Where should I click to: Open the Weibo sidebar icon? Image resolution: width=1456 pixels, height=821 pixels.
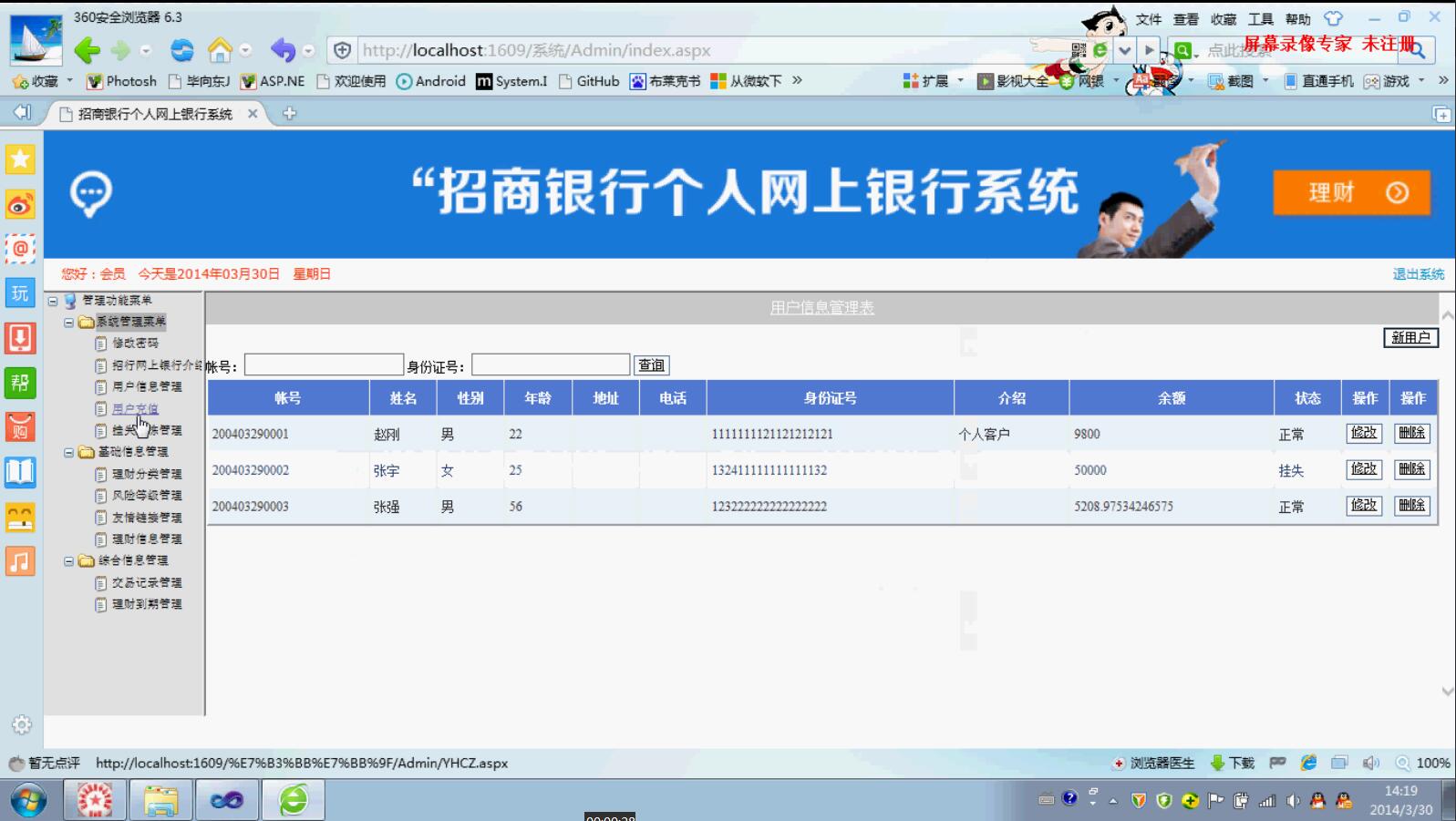click(20, 204)
